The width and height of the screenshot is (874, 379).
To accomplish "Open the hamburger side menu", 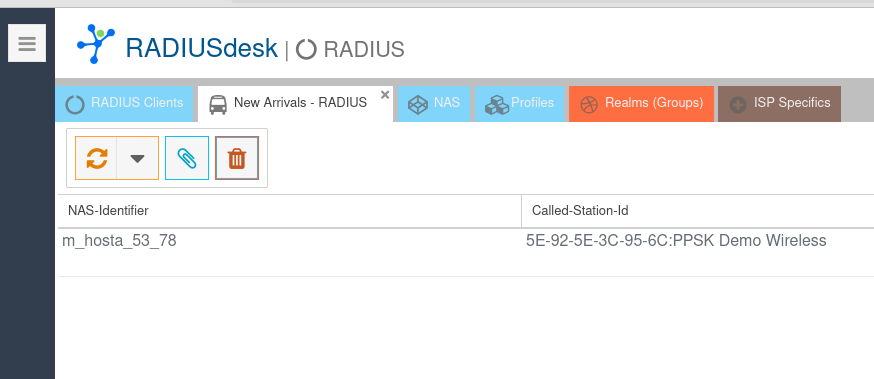I will [27, 43].
